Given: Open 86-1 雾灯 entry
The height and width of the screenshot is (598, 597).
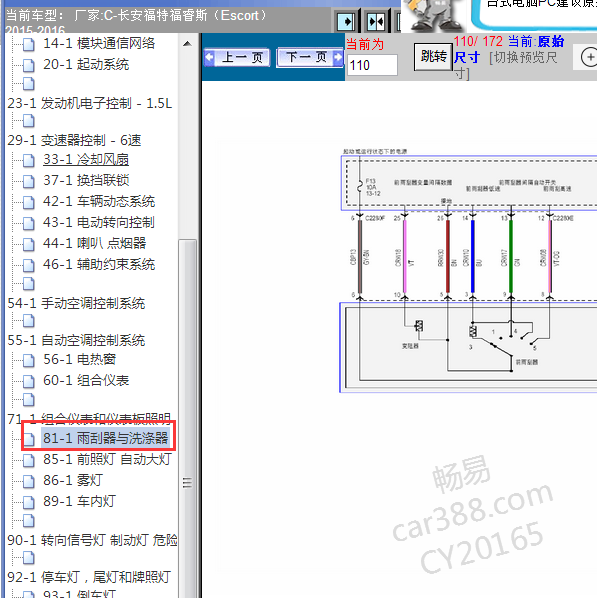Looking at the screenshot, I should 73,480.
